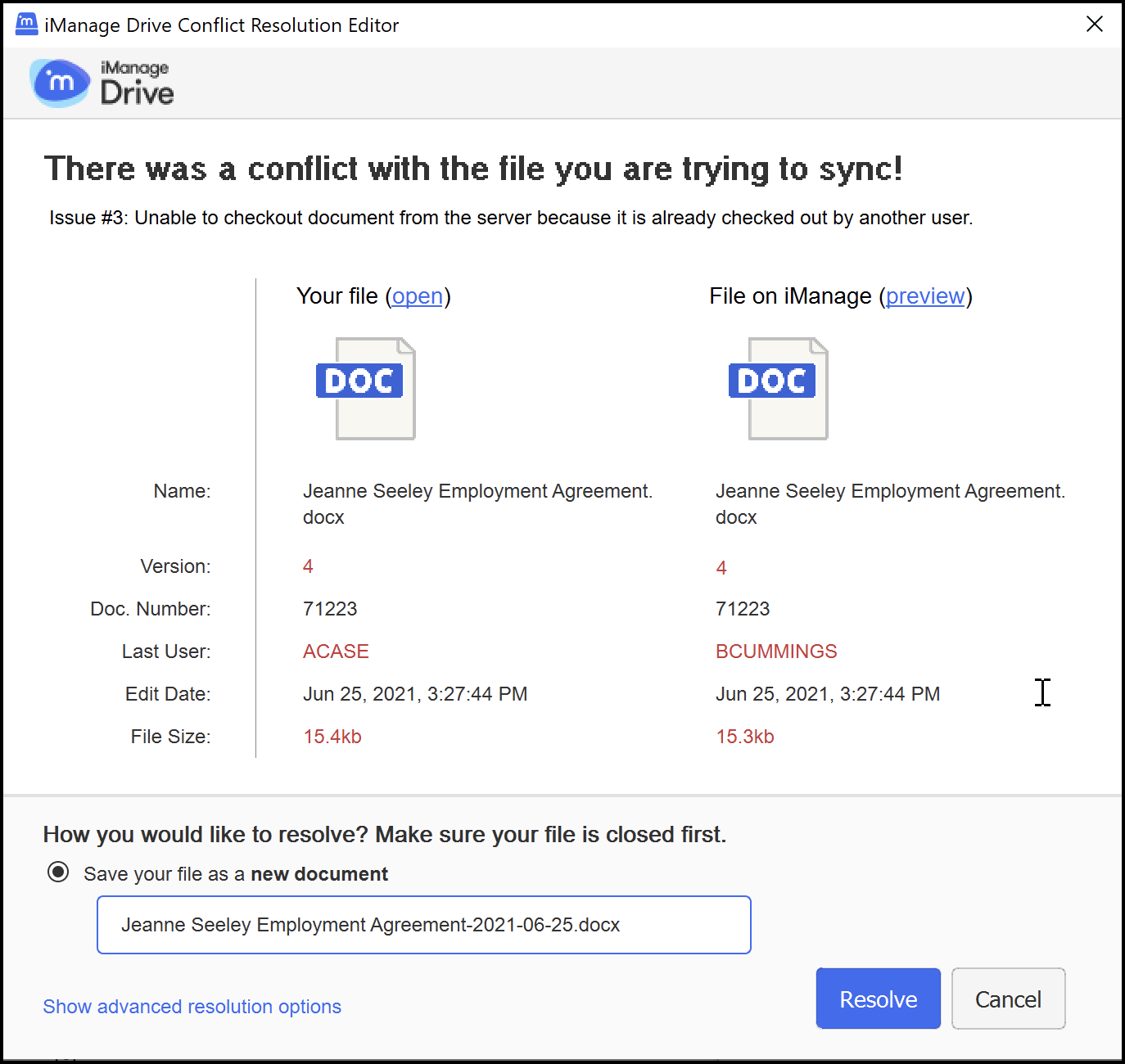
Task: Preview the file on iManage
Action: tap(924, 296)
